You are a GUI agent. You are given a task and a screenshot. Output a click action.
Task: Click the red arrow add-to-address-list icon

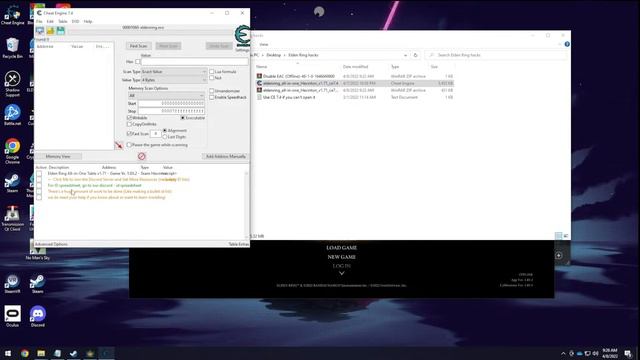(118, 145)
